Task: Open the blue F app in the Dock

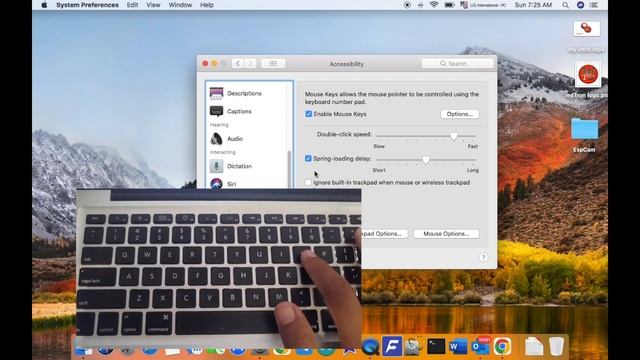Action: coord(392,346)
